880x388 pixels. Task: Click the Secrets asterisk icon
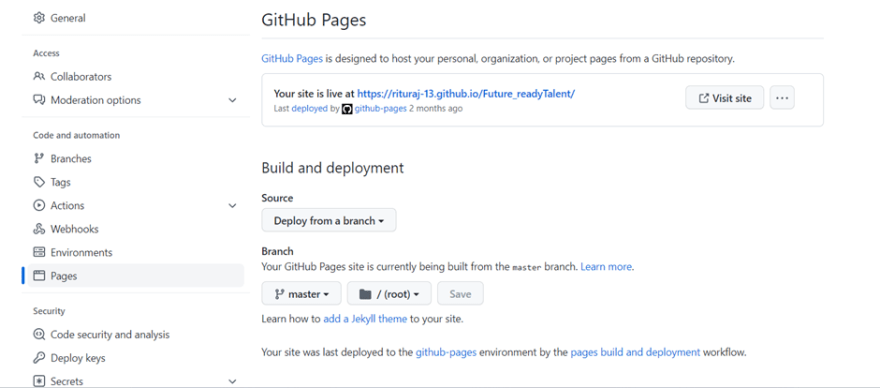pos(39,381)
